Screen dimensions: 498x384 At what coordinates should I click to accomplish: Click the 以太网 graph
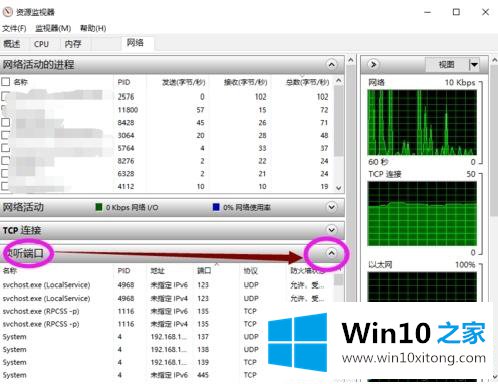tap(422, 287)
